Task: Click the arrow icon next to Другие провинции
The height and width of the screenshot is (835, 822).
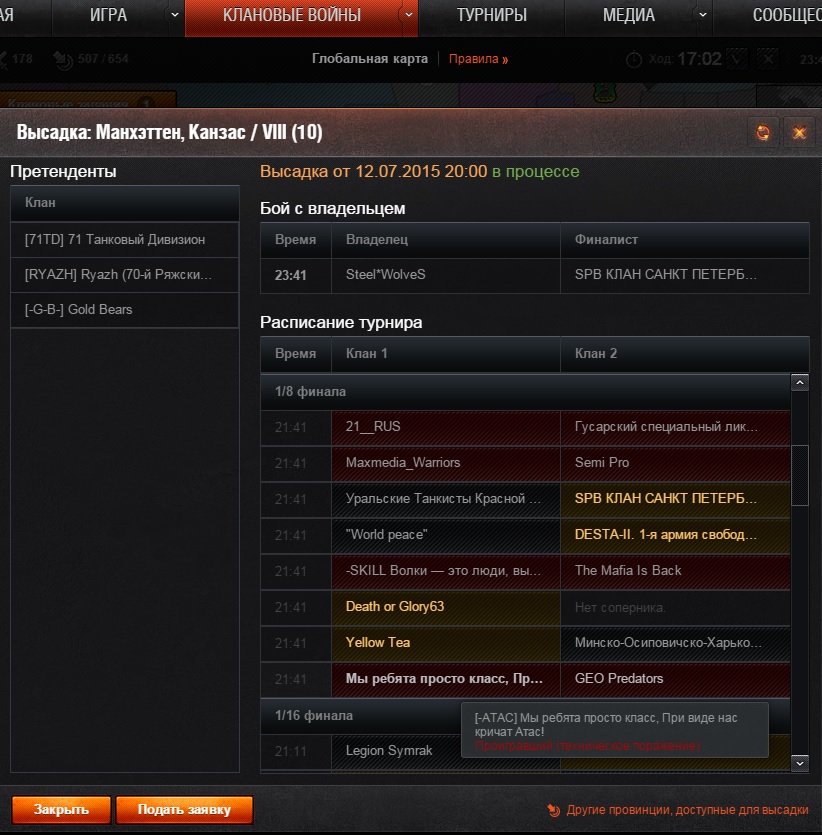Action: click(554, 810)
